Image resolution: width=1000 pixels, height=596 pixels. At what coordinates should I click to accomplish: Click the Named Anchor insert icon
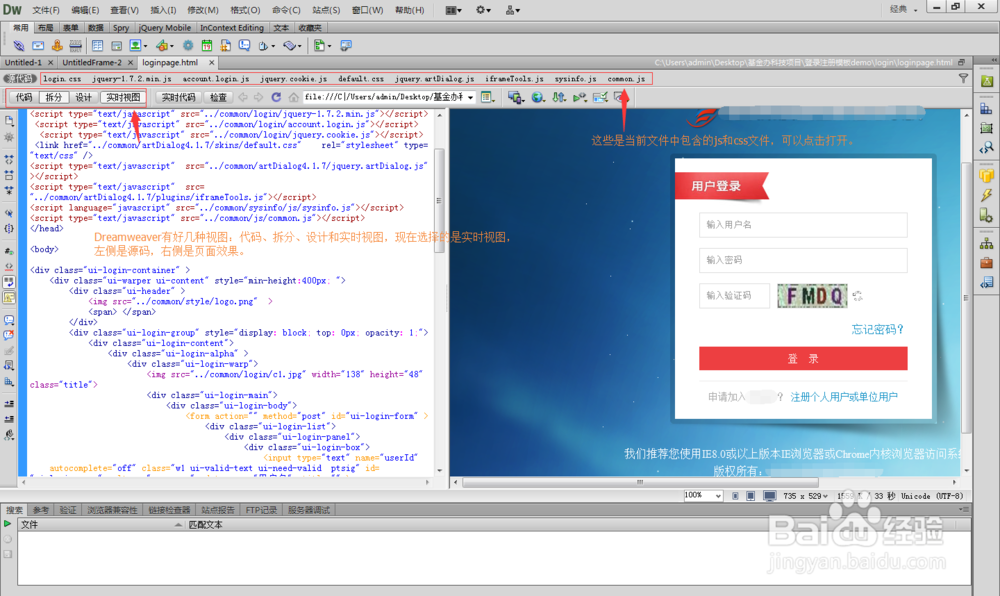click(57, 45)
